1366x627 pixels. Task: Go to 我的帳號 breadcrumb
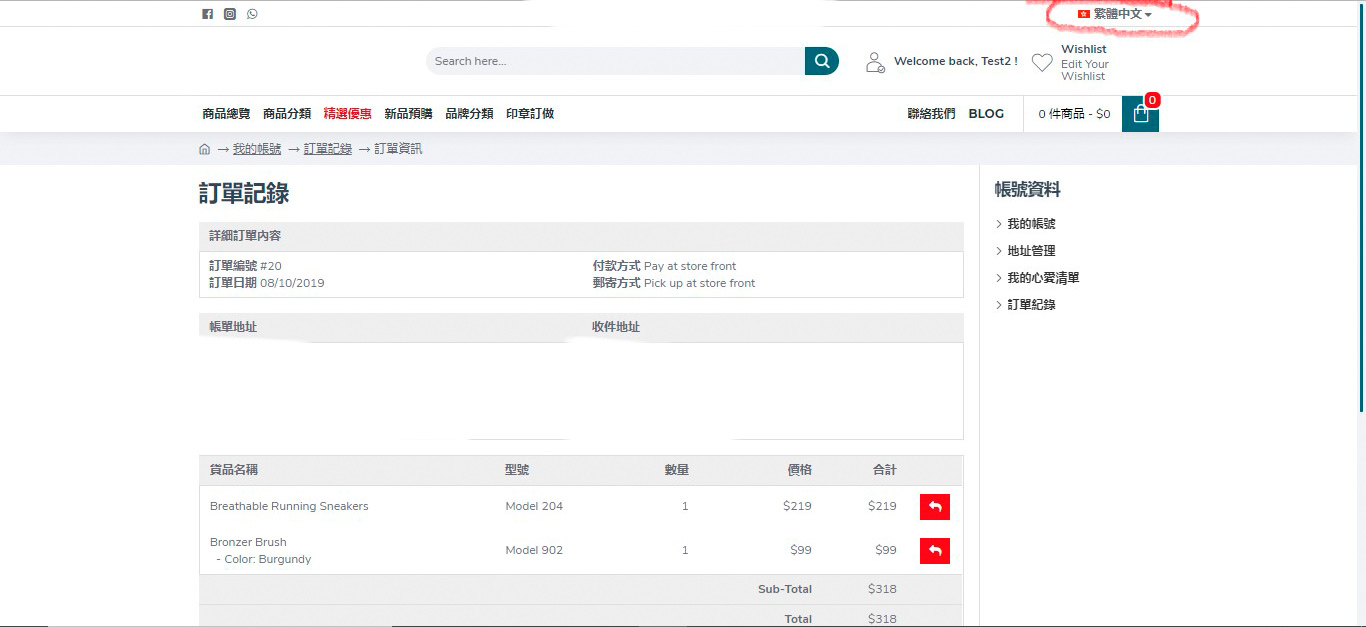click(257, 149)
